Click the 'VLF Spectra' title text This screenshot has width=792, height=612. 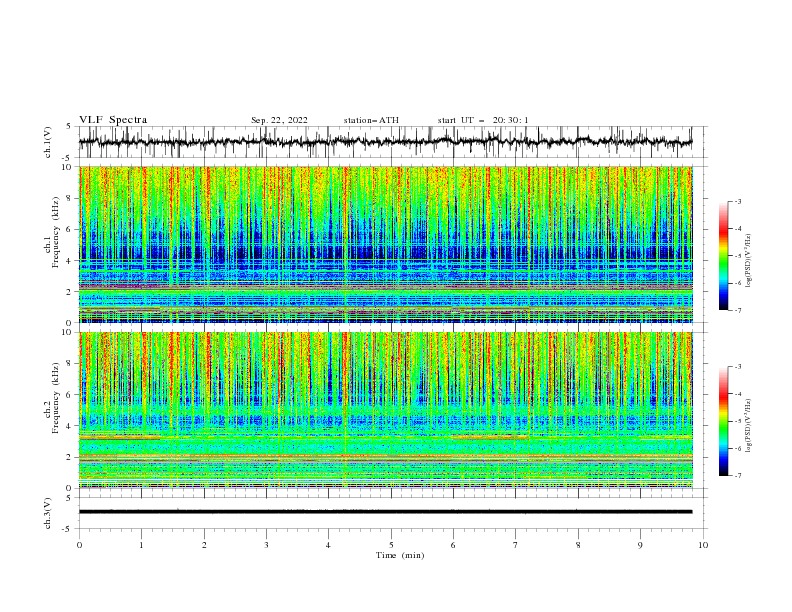[x=113, y=120]
